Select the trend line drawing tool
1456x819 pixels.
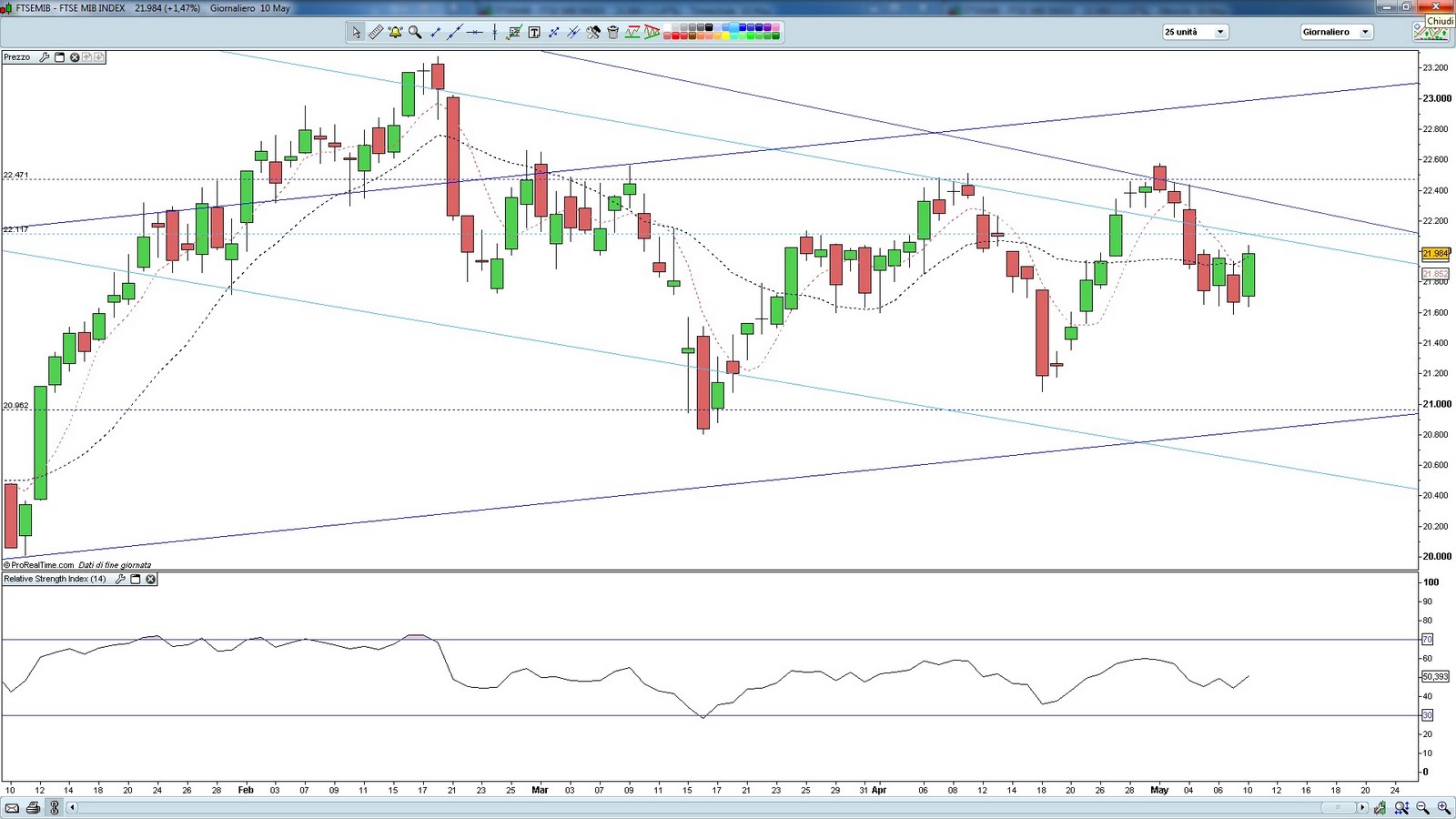(454, 32)
